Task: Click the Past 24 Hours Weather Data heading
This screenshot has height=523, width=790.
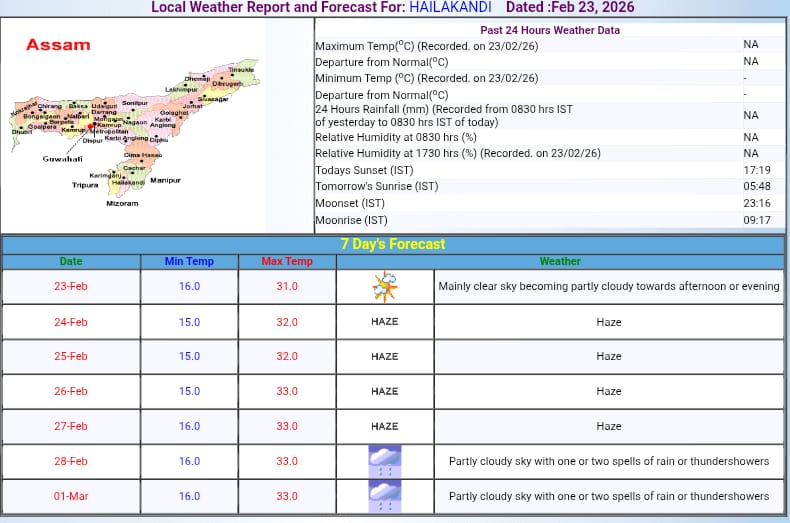Action: pos(549,30)
